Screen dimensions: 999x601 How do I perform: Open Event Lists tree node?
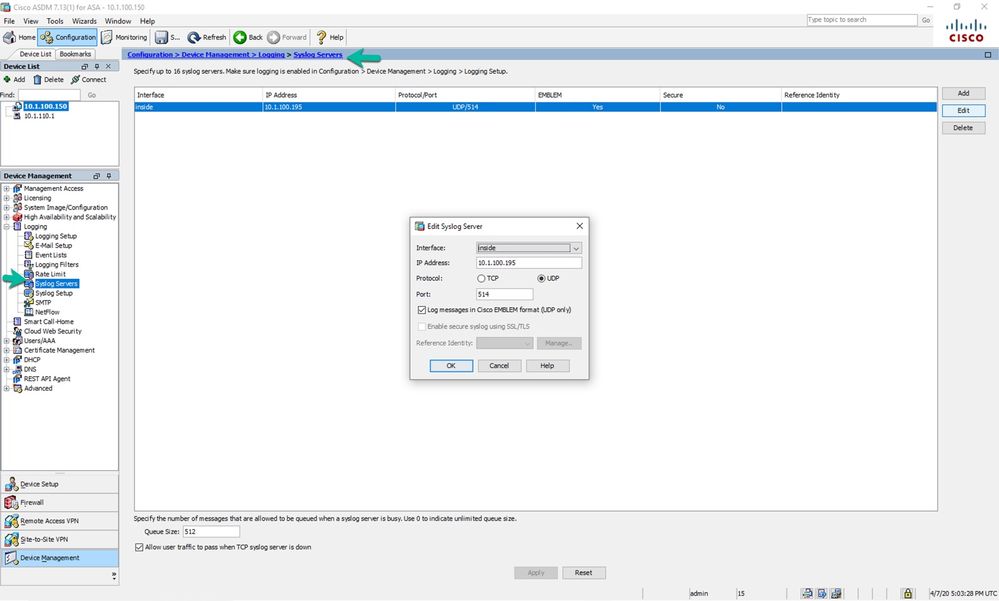pos(51,256)
